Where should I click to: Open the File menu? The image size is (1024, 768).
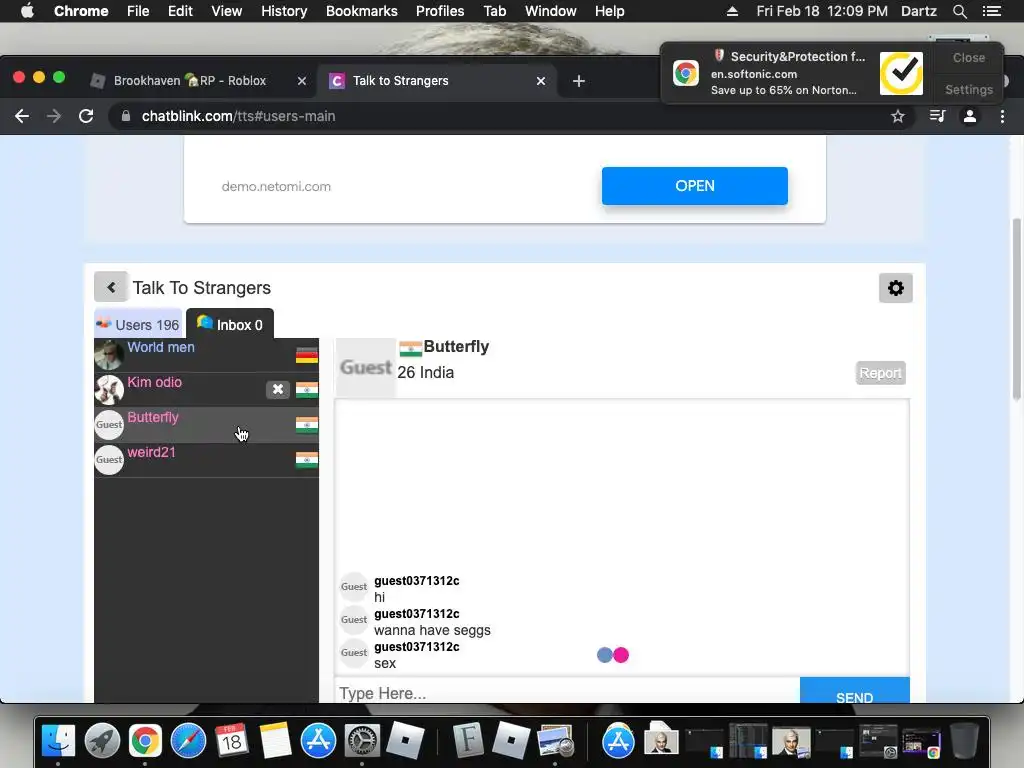pos(138,11)
